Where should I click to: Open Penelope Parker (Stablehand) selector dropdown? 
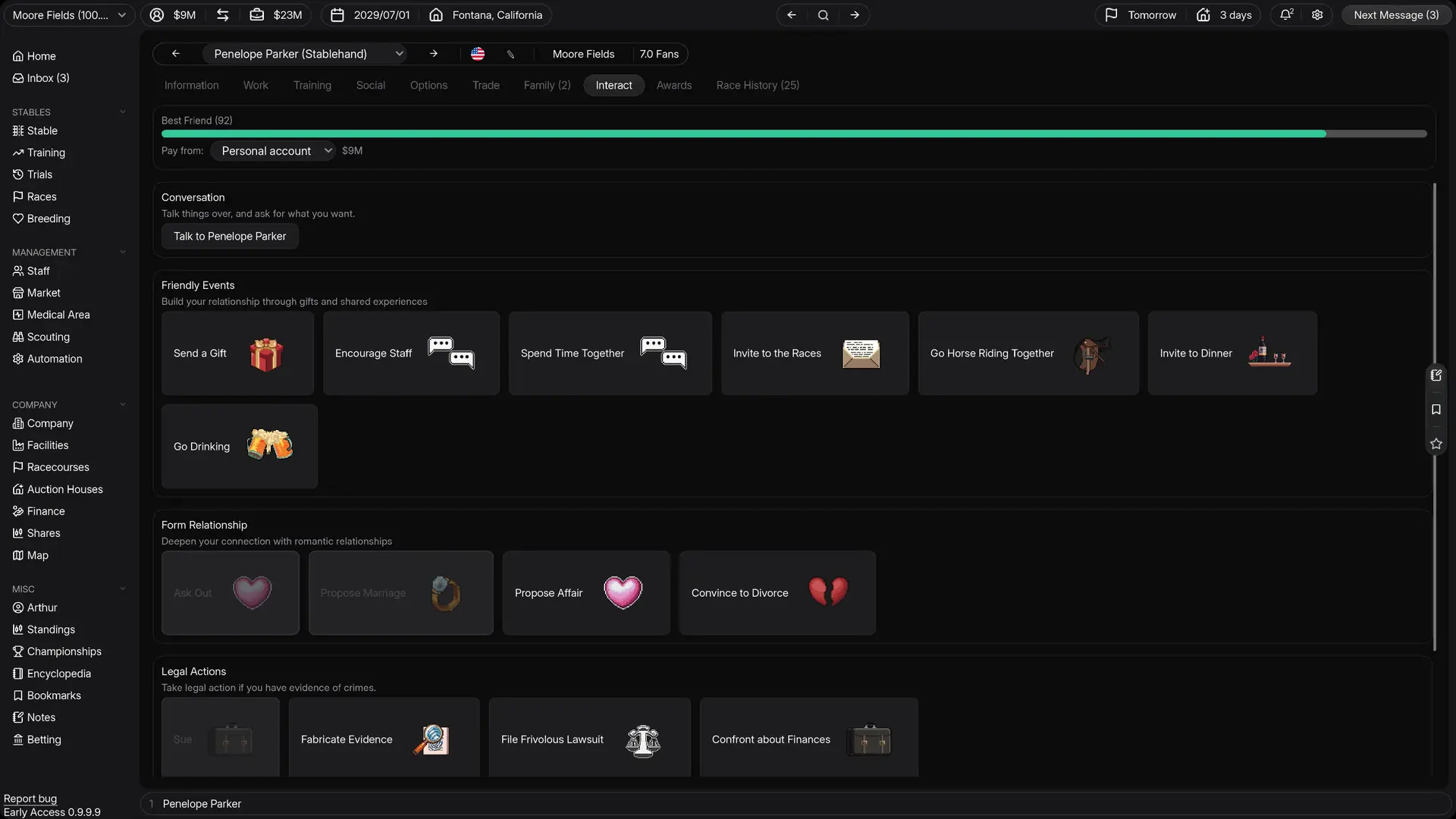click(305, 54)
